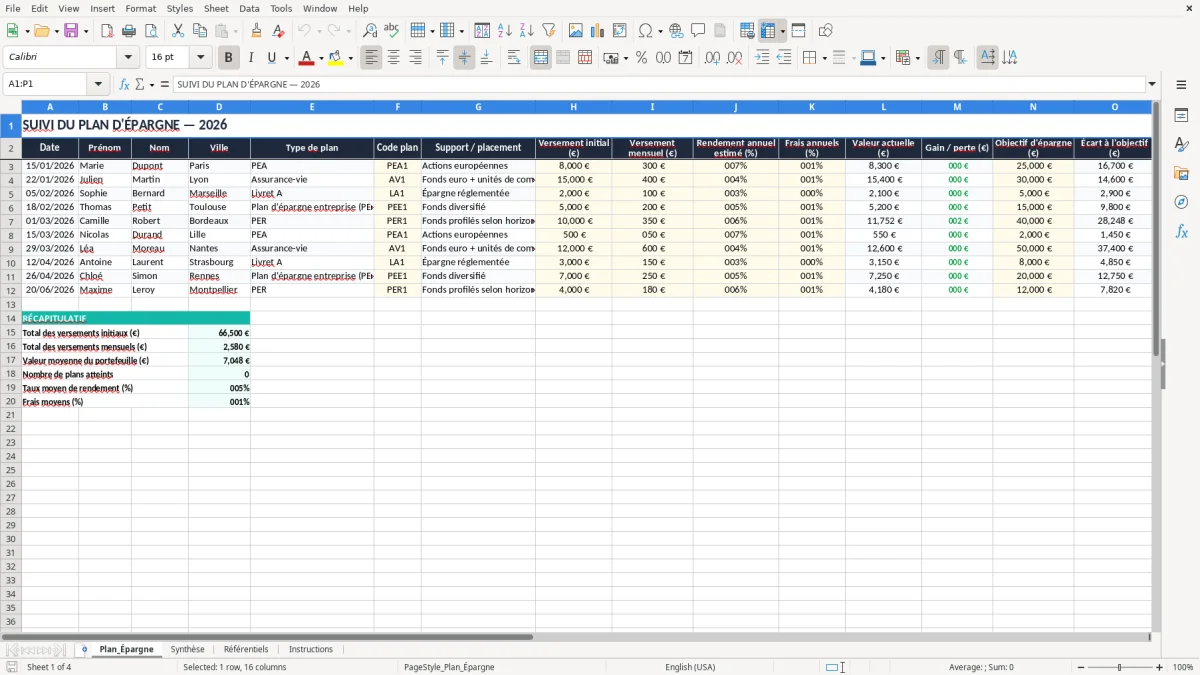Expand the Name Box dropdown
The height and width of the screenshot is (675, 1200).
coord(97,84)
